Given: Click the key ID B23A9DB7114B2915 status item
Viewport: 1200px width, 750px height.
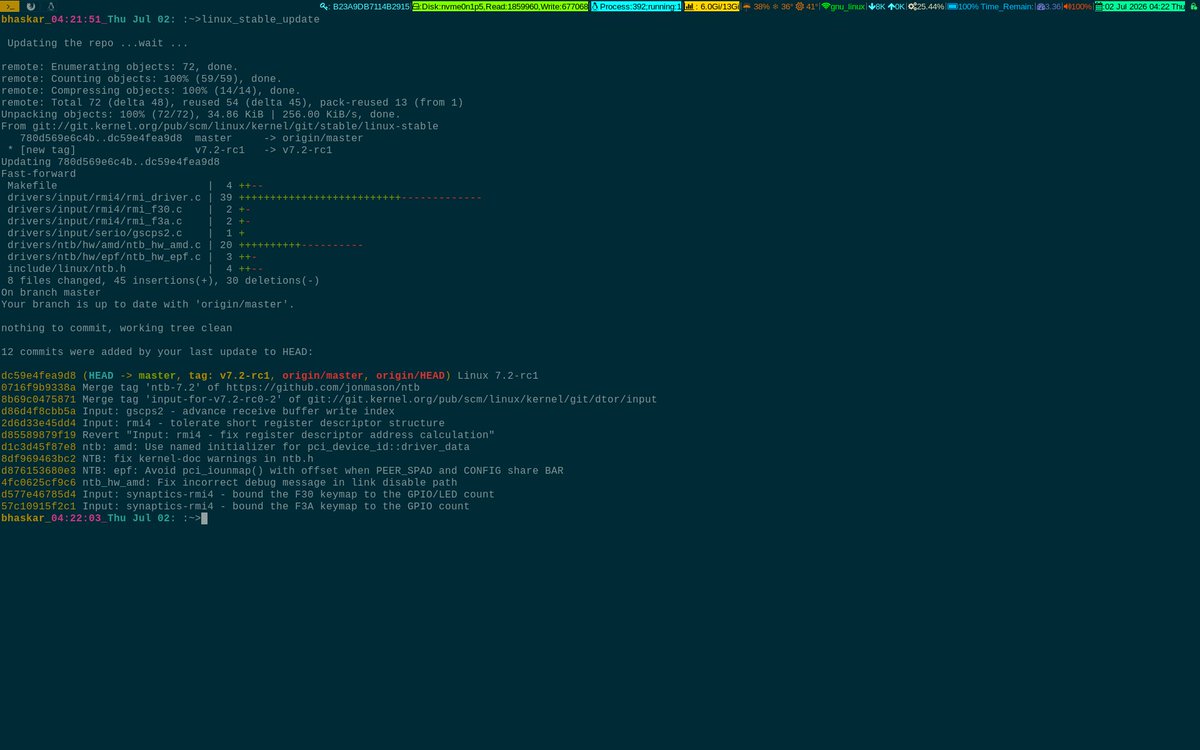Looking at the screenshot, I should pos(366,7).
